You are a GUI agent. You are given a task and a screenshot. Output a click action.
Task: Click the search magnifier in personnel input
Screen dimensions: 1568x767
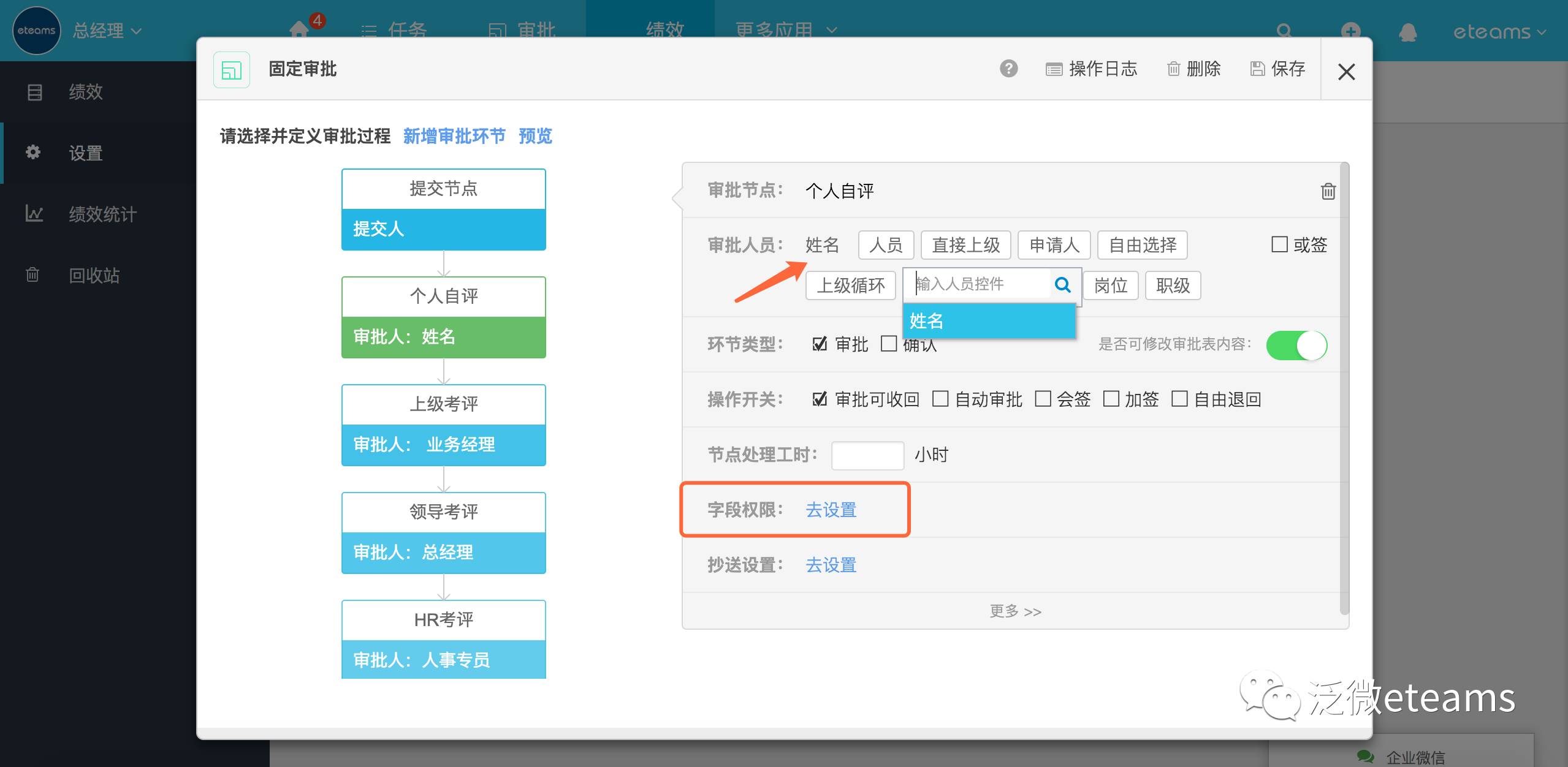(1063, 284)
